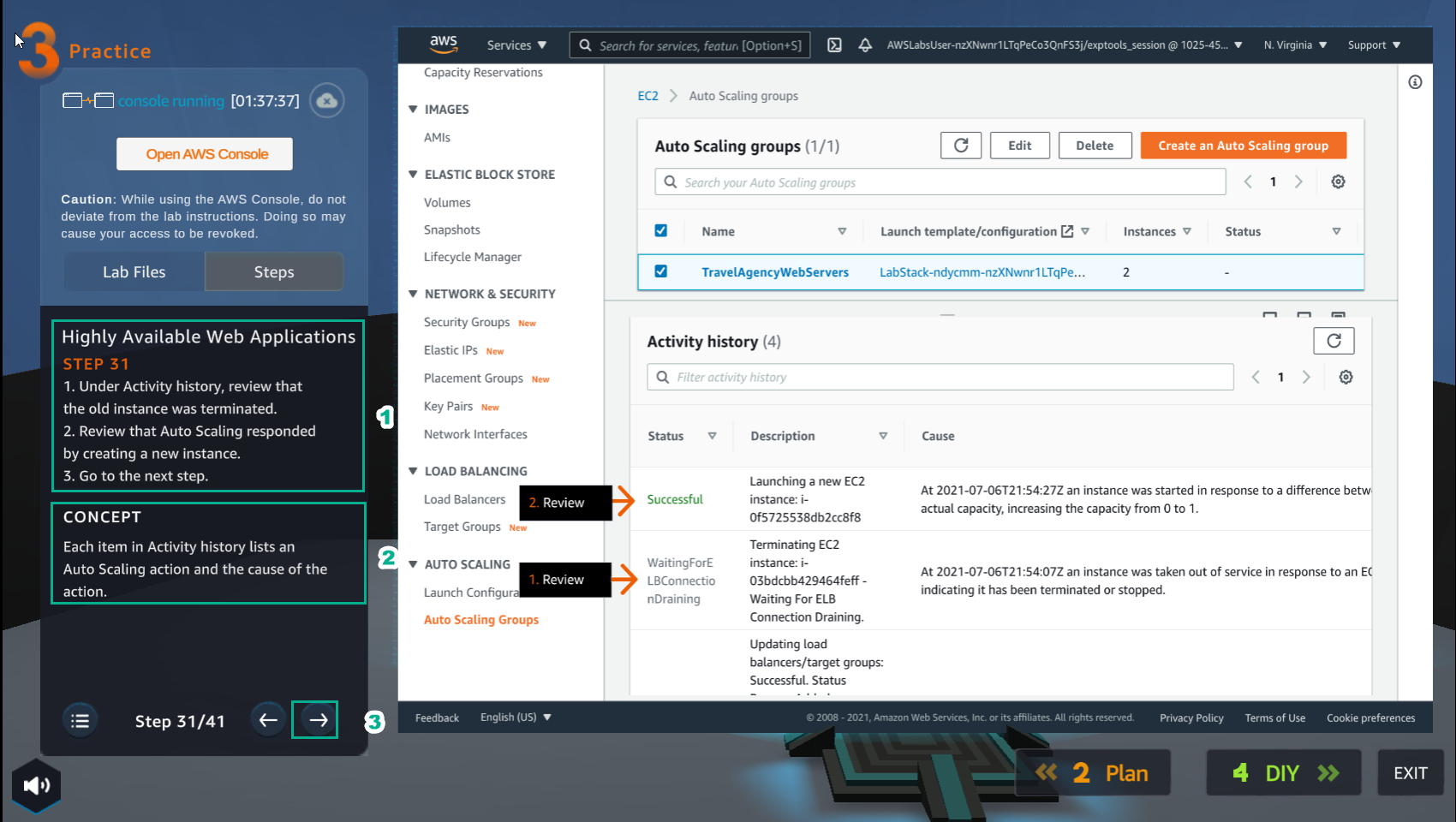Open Activity history settings gear
This screenshot has height=822, width=1456.
click(1346, 377)
